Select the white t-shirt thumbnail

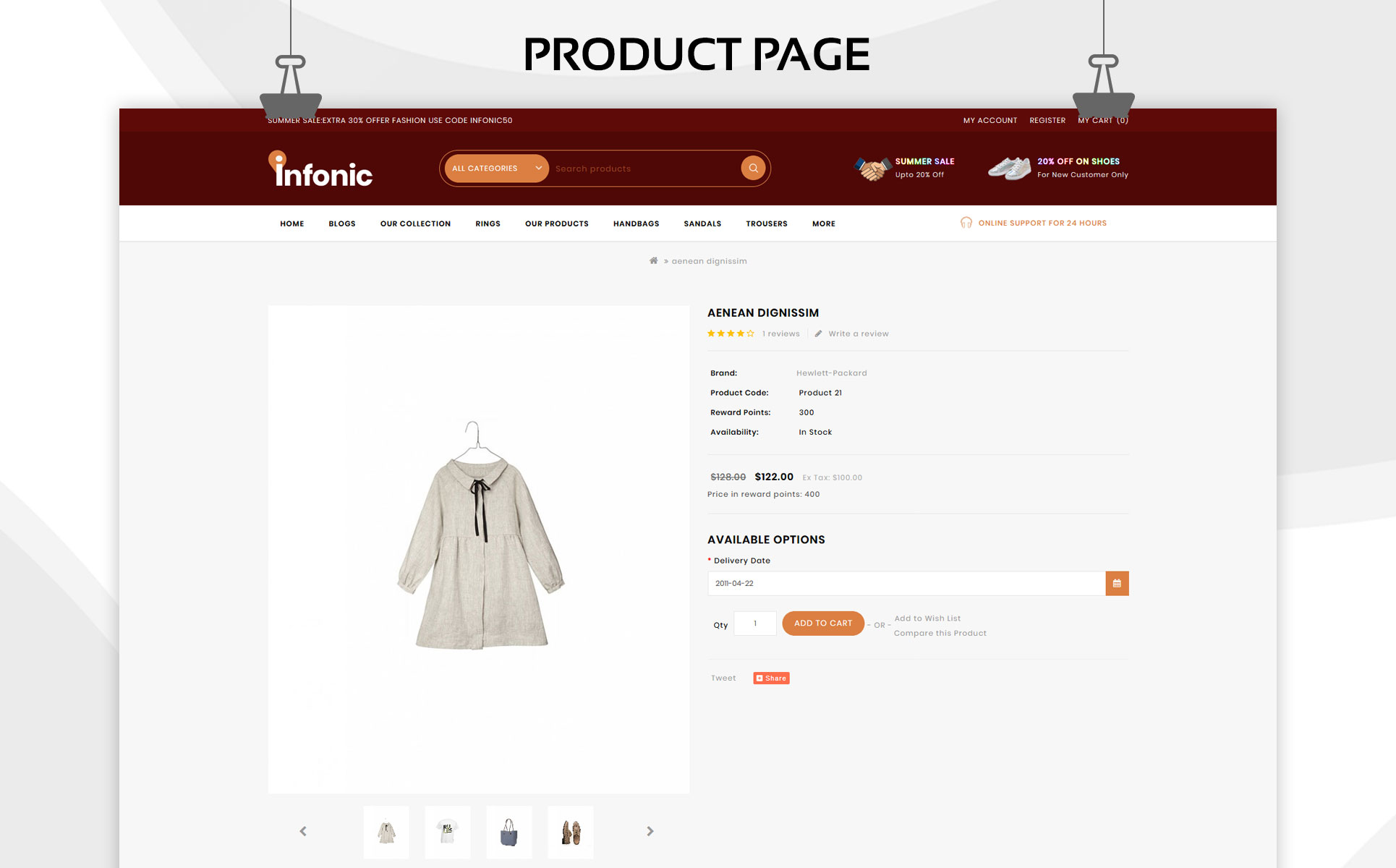[448, 832]
